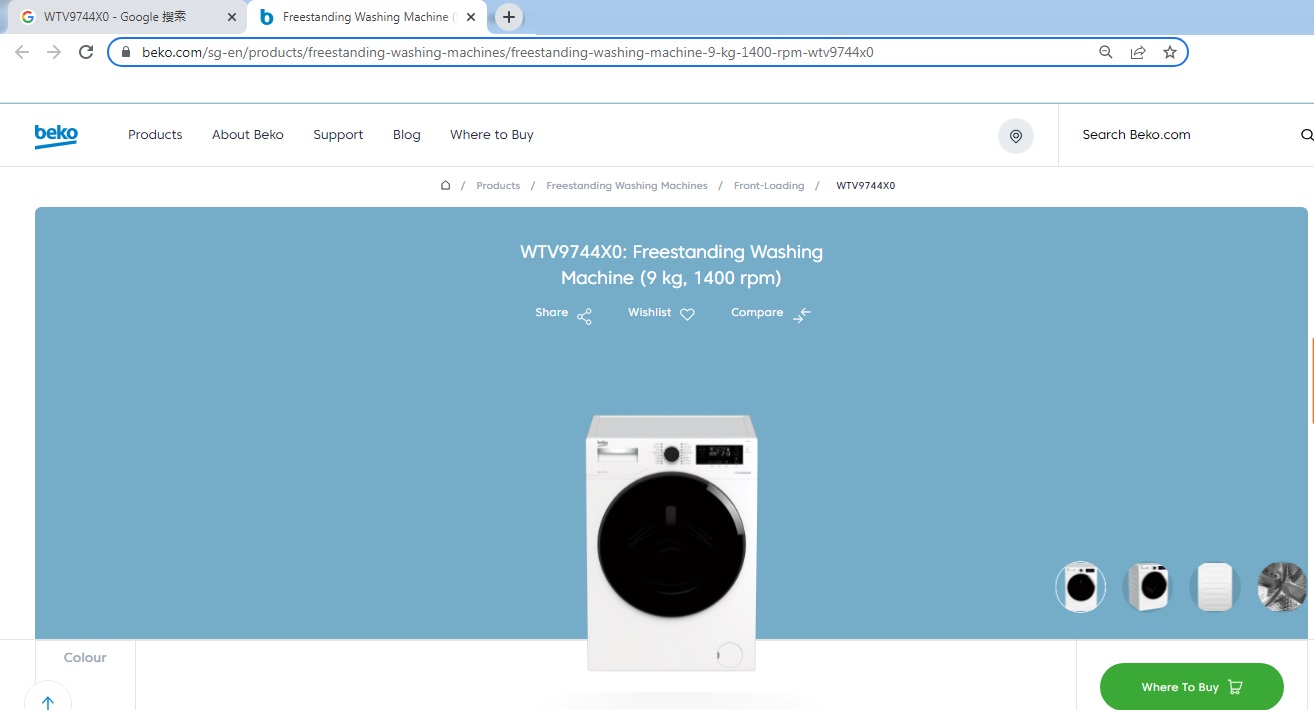This screenshot has height=710, width=1314.
Task: Click the Colour label
Action: click(85, 658)
